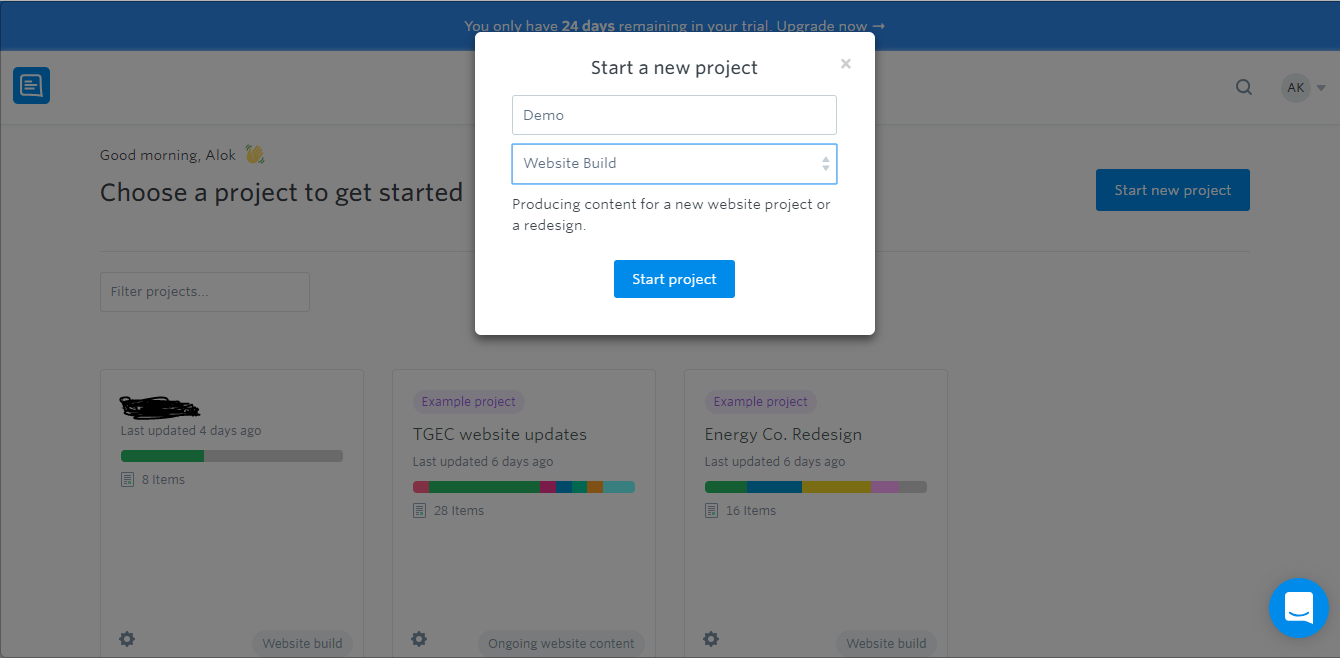The height and width of the screenshot is (658, 1340).
Task: Click the AK avatar icon
Action: (1295, 87)
